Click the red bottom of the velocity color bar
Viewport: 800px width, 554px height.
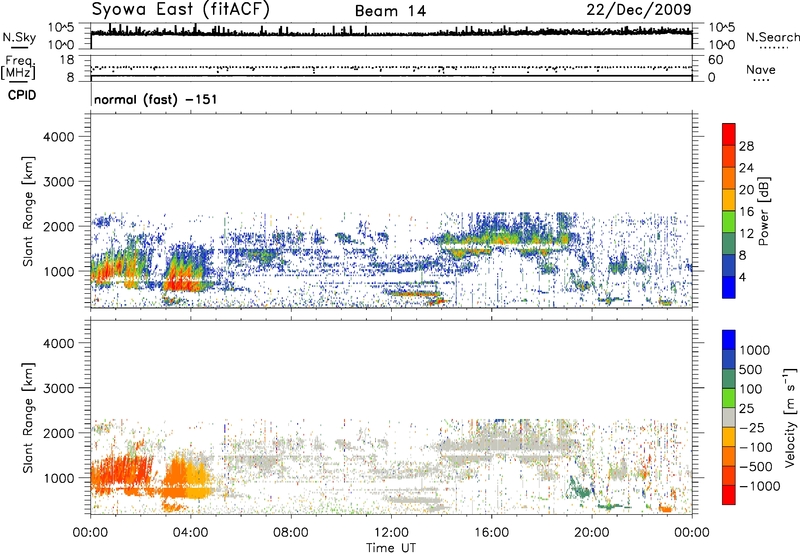coord(729,495)
